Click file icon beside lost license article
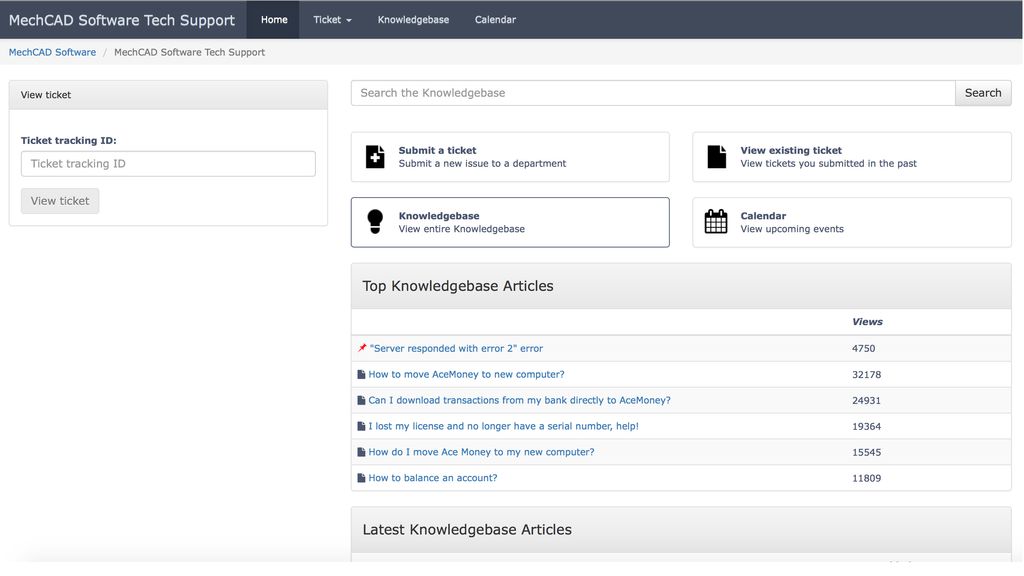This screenshot has height=576, width=1024. (362, 426)
